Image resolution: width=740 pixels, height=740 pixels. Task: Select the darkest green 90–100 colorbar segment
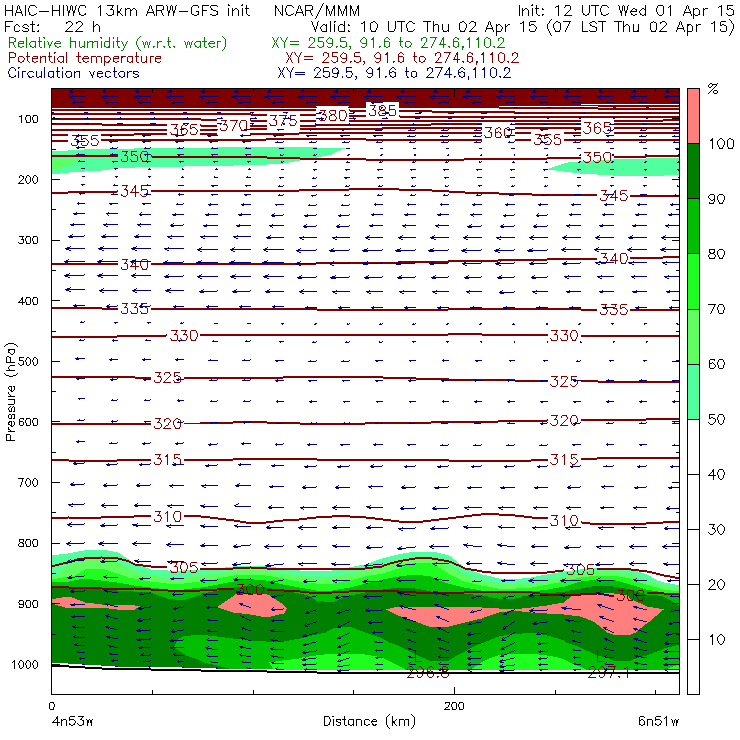click(693, 171)
